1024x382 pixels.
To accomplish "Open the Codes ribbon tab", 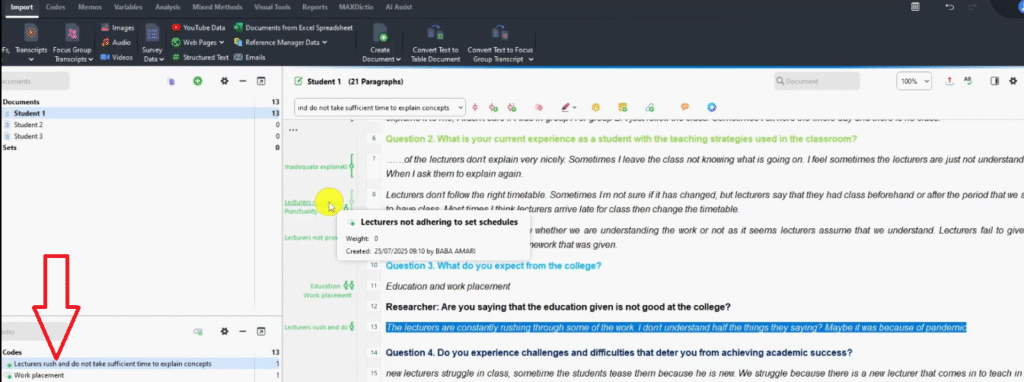I will (x=56, y=7).
